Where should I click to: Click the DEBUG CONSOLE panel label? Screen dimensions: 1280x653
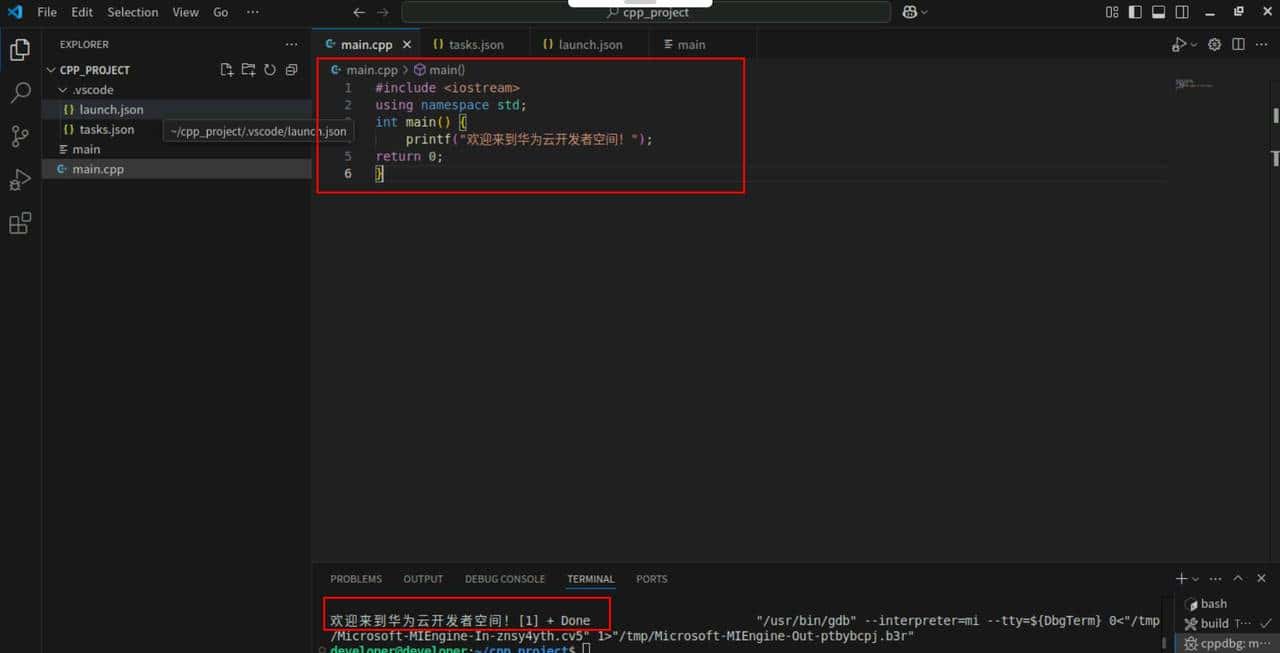pos(504,579)
